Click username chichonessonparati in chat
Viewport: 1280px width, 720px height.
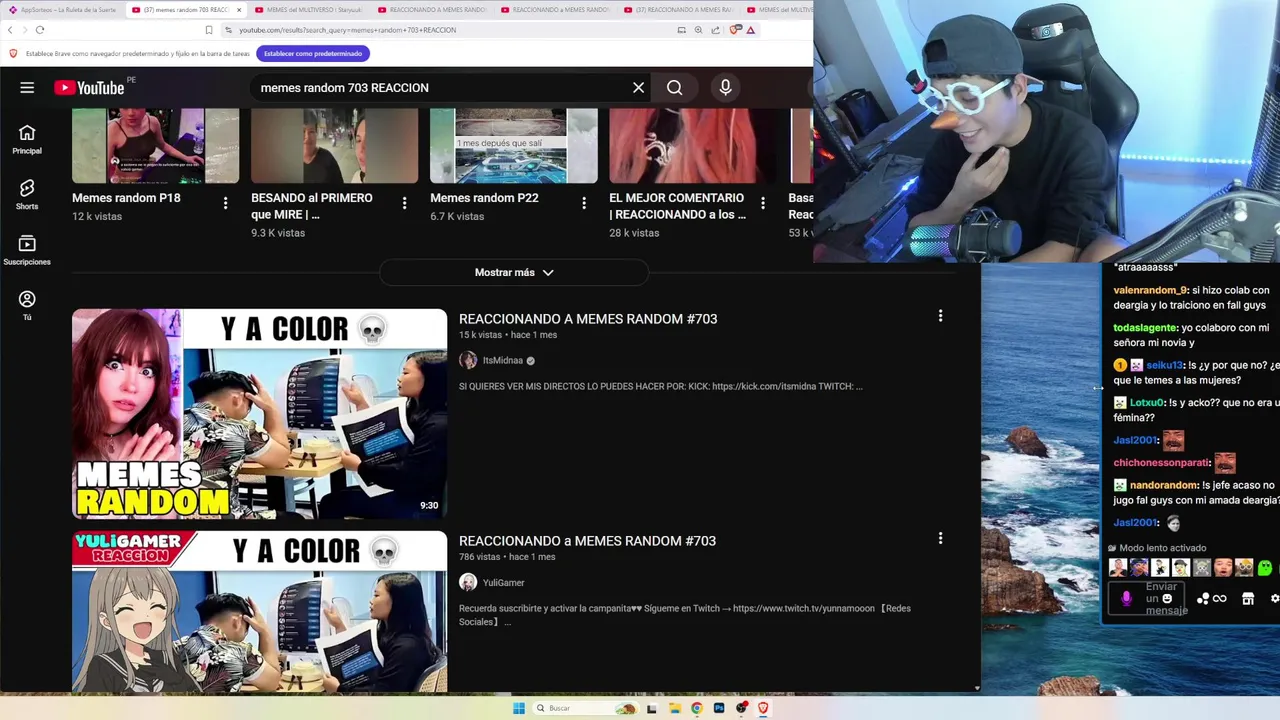(x=1161, y=463)
